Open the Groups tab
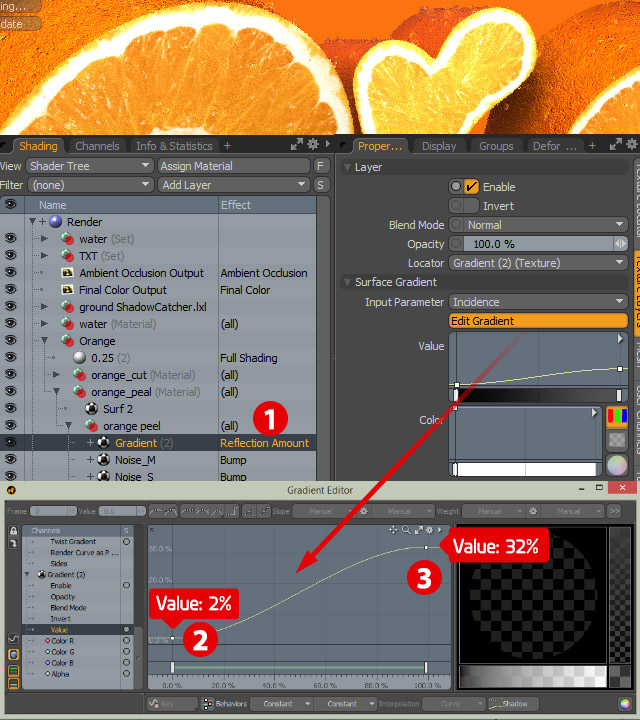 pyautogui.click(x=496, y=146)
